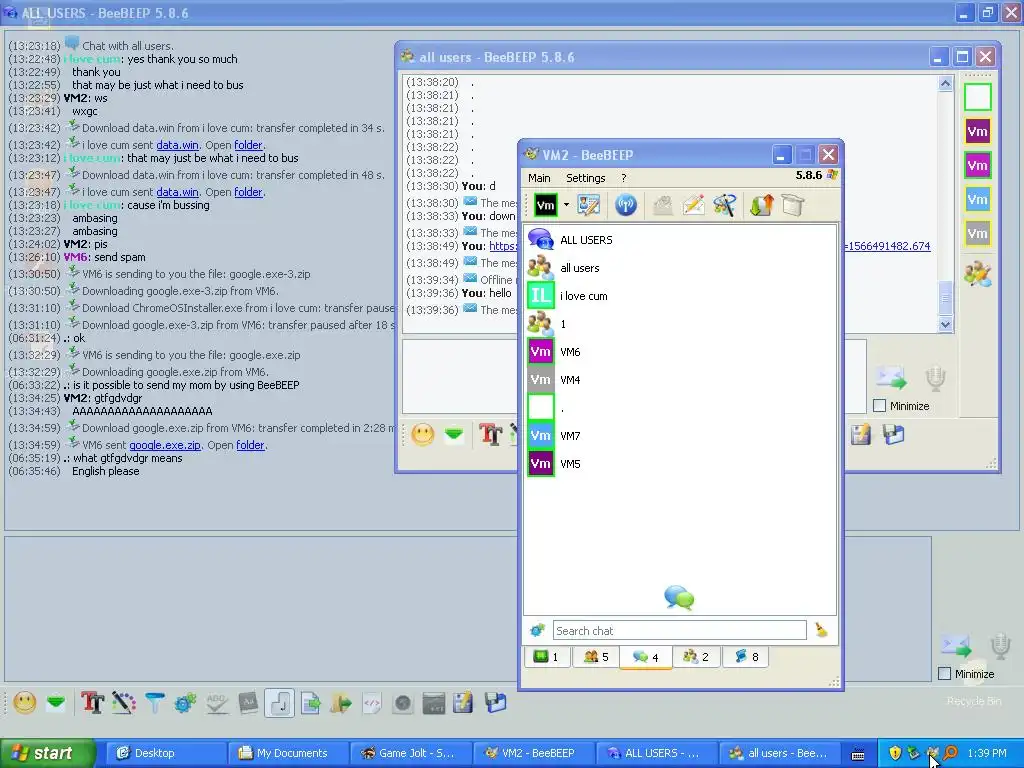Open the google.exe.zip file link

click(x=165, y=445)
